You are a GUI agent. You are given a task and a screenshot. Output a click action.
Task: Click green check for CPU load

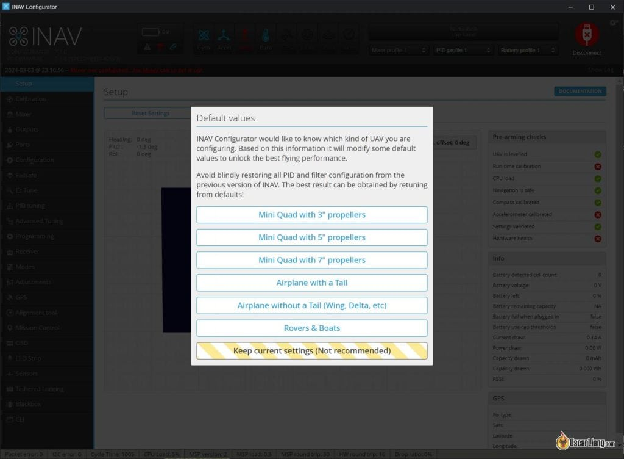[598, 179]
